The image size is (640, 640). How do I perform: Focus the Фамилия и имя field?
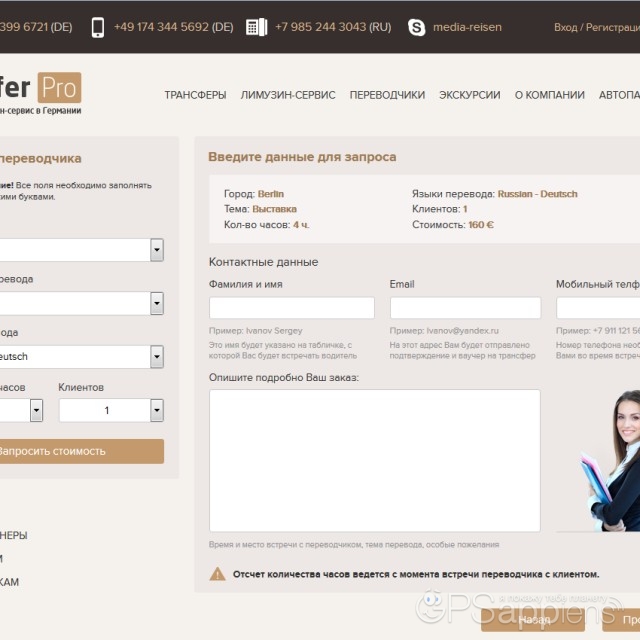(291, 308)
